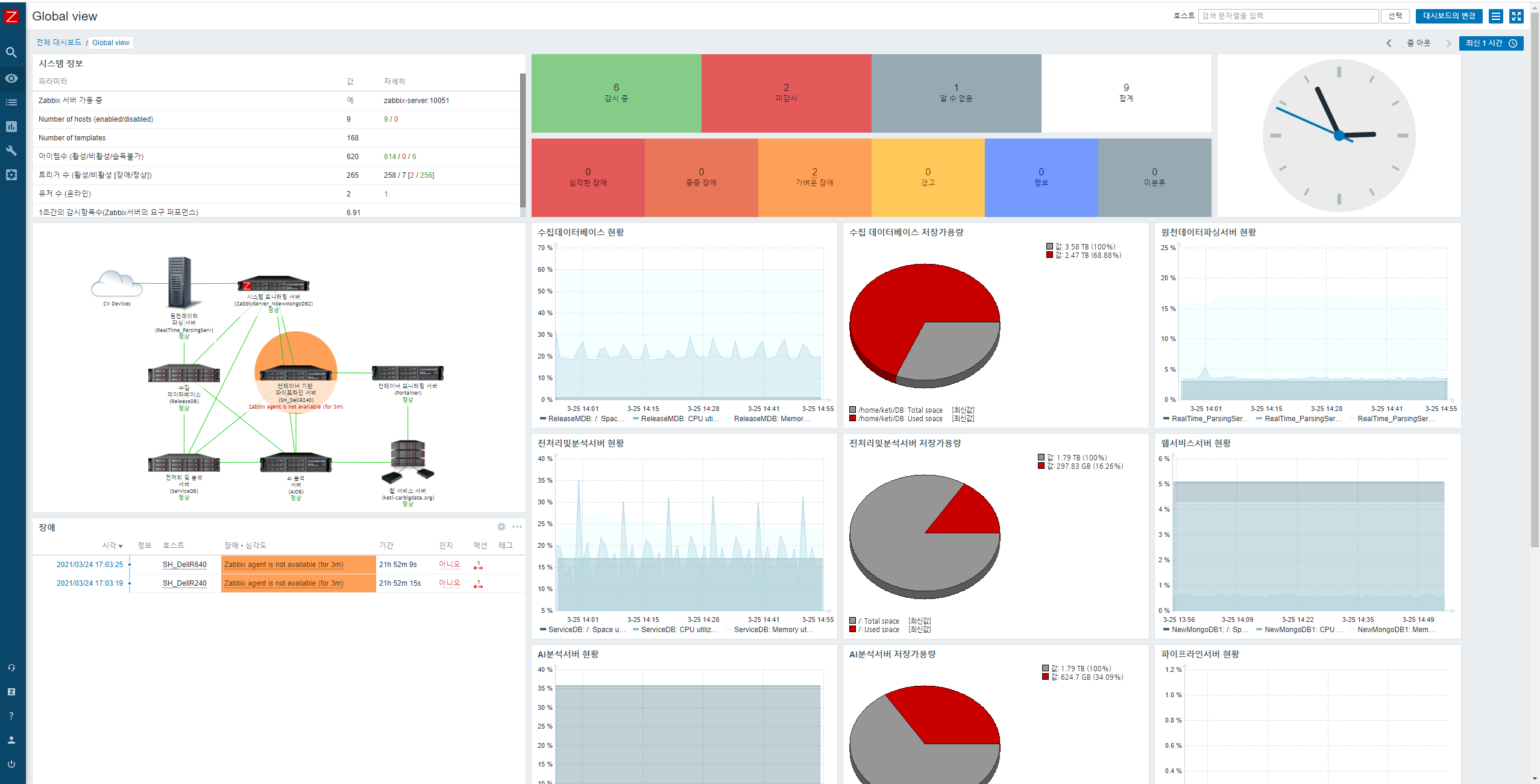Image resolution: width=1540 pixels, height=784 pixels.
Task: Open the Configuration wrench menu
Action: pyautogui.click(x=11, y=151)
